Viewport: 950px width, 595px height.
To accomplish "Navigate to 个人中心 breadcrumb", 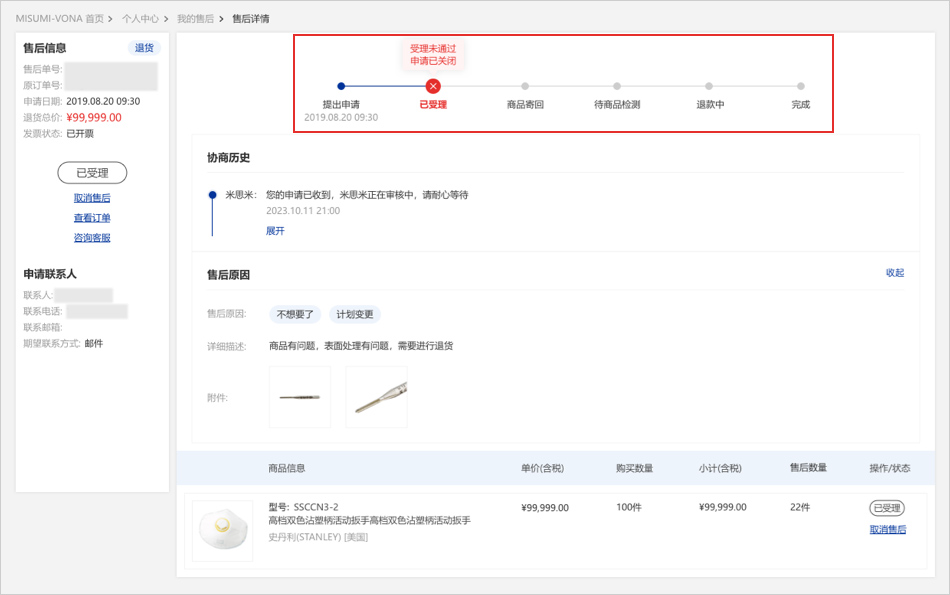I will [x=140, y=19].
